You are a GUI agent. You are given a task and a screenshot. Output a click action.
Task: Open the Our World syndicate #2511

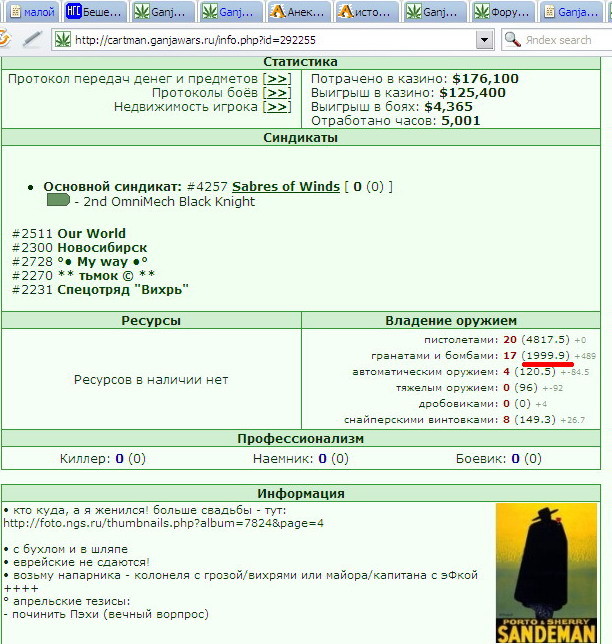[x=92, y=233]
